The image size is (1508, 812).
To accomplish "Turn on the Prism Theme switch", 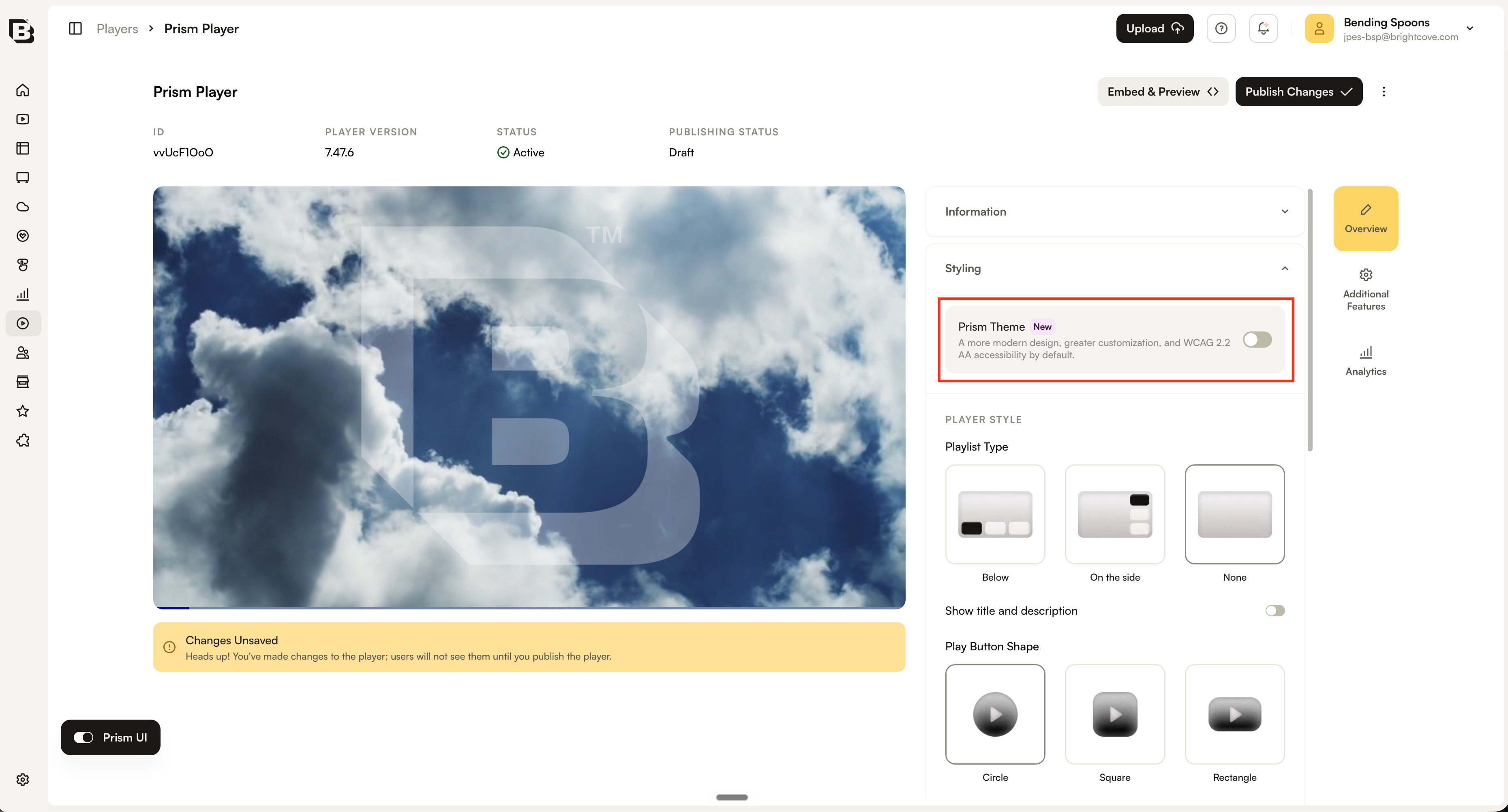I will [1257, 340].
